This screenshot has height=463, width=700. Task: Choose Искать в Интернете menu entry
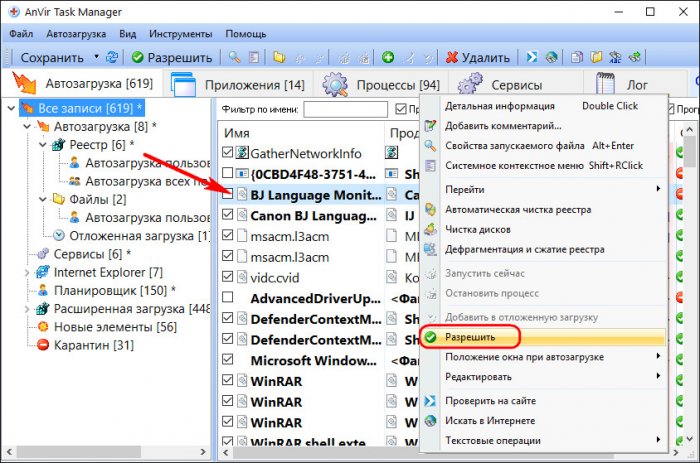490,421
